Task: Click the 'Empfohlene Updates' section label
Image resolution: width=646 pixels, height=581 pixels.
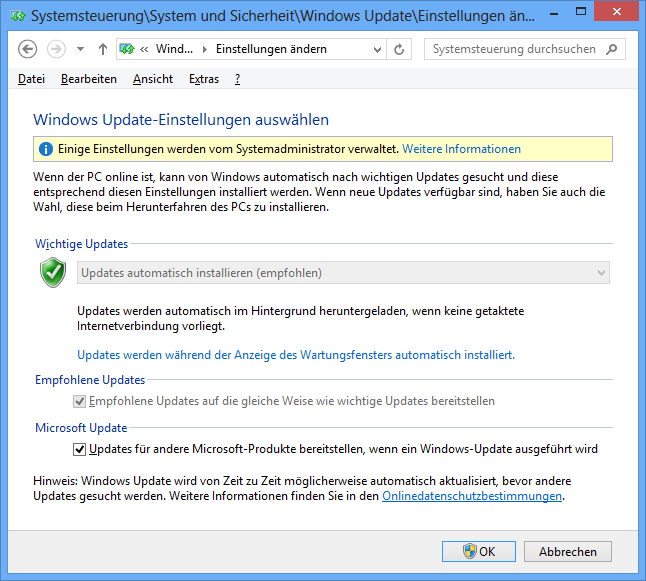Action: coord(90,380)
